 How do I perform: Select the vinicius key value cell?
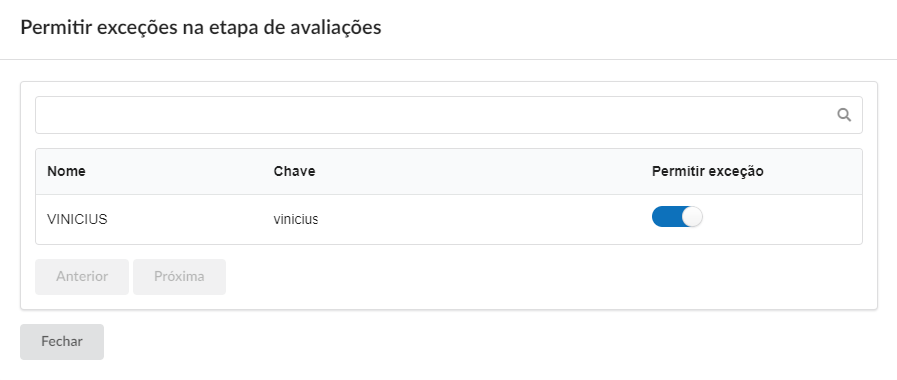click(296, 219)
